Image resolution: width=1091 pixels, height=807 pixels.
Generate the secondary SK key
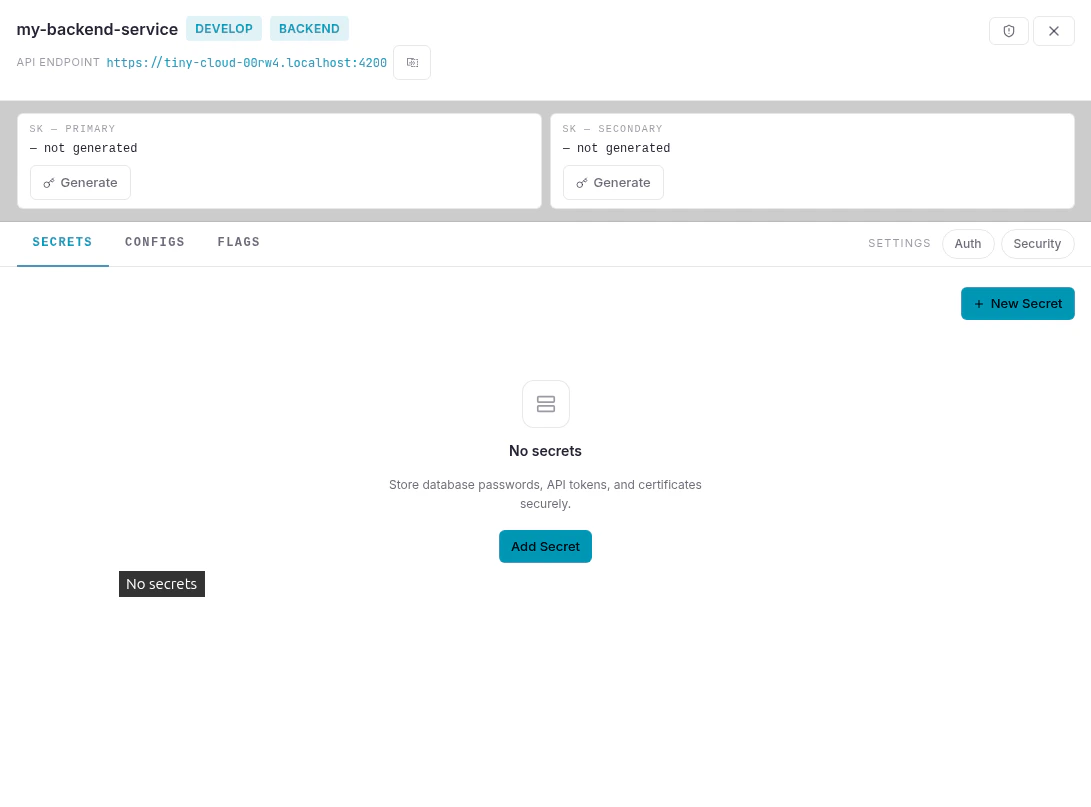click(x=613, y=182)
